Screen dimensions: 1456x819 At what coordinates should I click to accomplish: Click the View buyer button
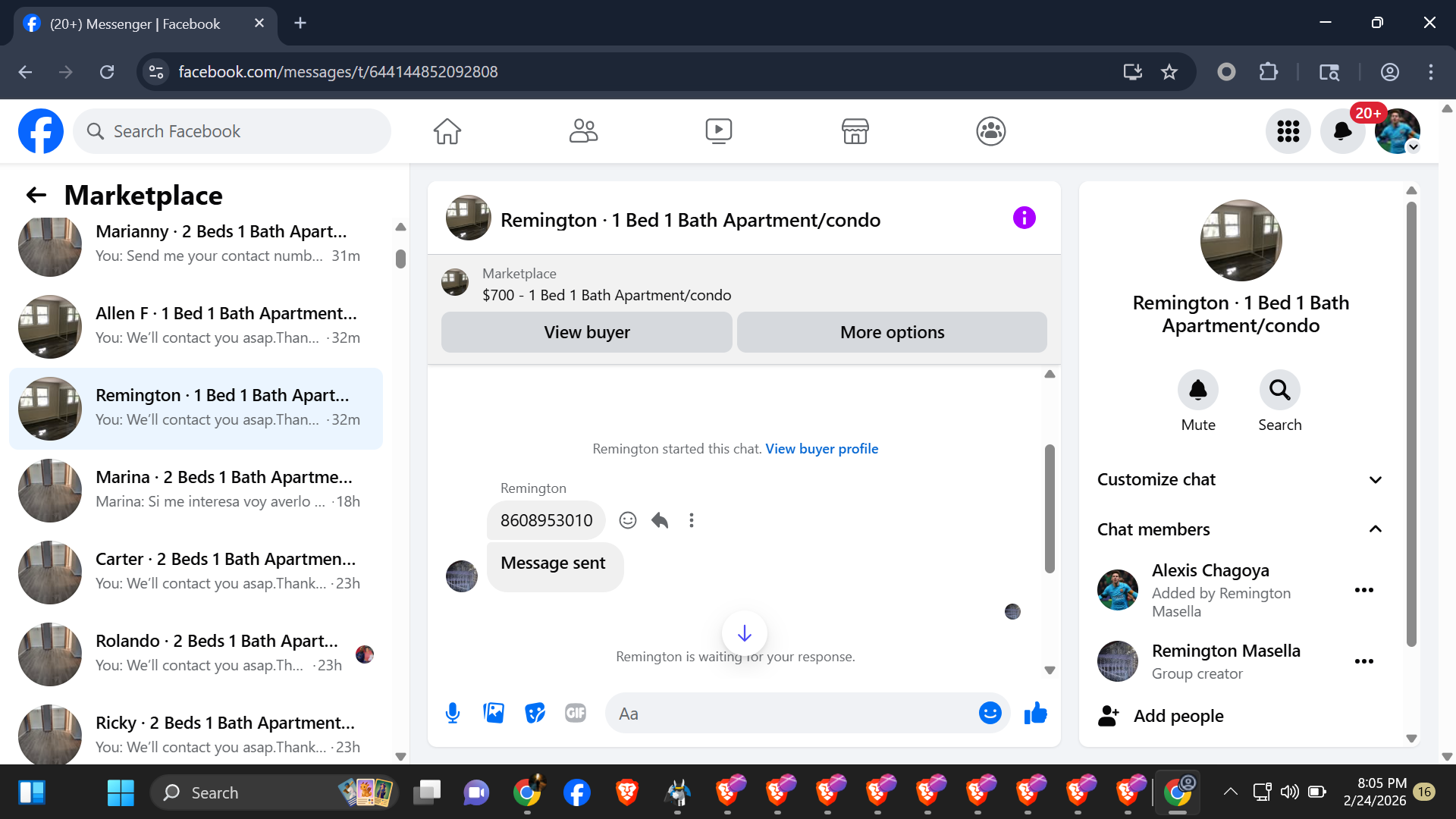coord(586,332)
